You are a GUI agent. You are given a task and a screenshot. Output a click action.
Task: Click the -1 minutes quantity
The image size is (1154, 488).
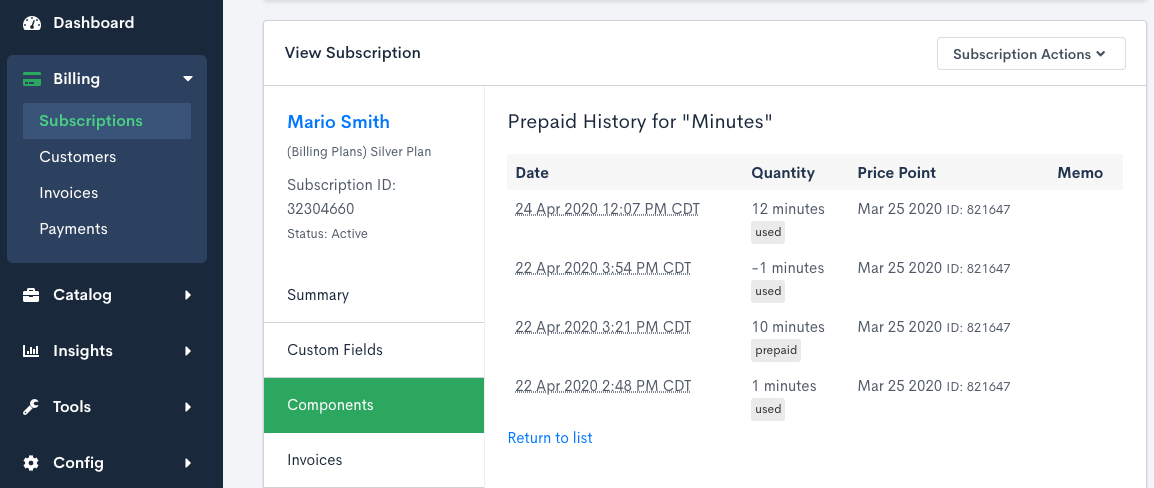(x=787, y=268)
